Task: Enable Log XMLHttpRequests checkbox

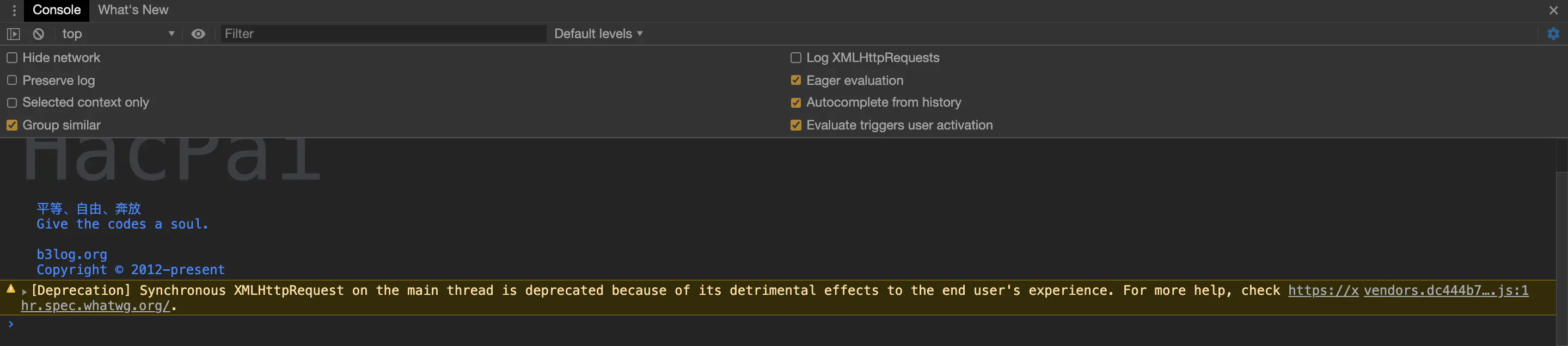Action: (795, 58)
